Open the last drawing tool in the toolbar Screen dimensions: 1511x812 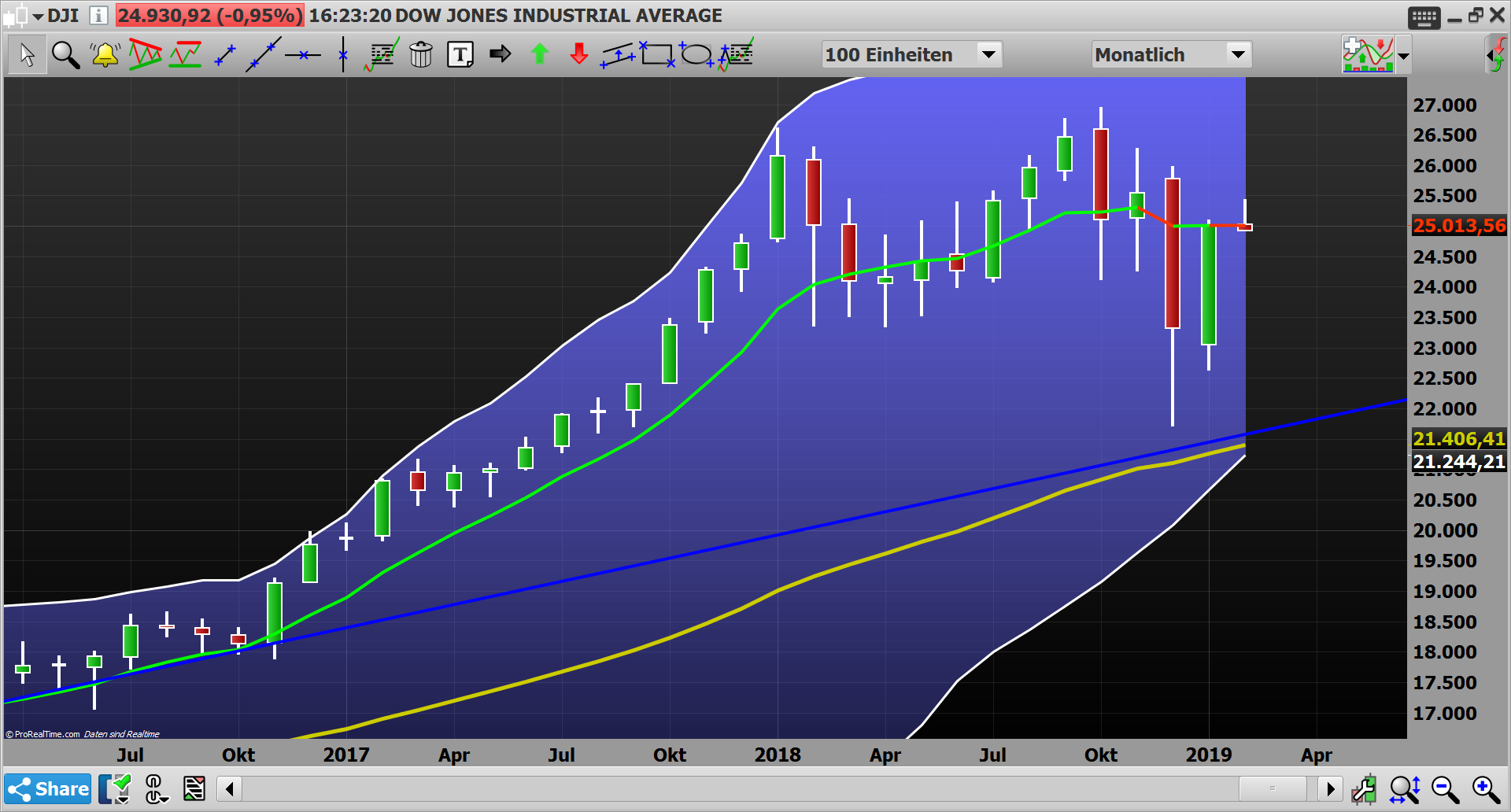pyautogui.click(x=736, y=54)
